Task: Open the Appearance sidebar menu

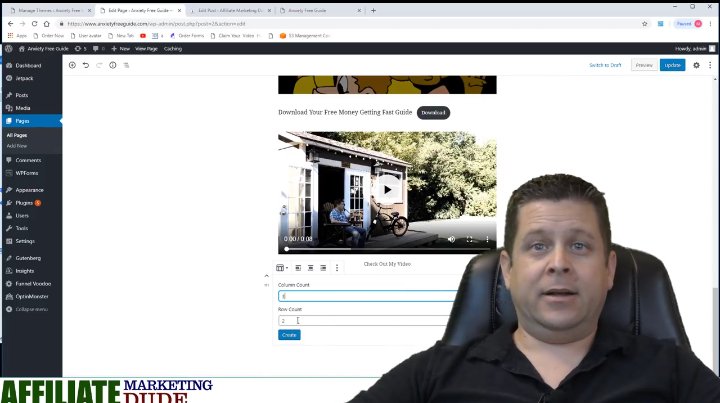Action: click(29, 190)
